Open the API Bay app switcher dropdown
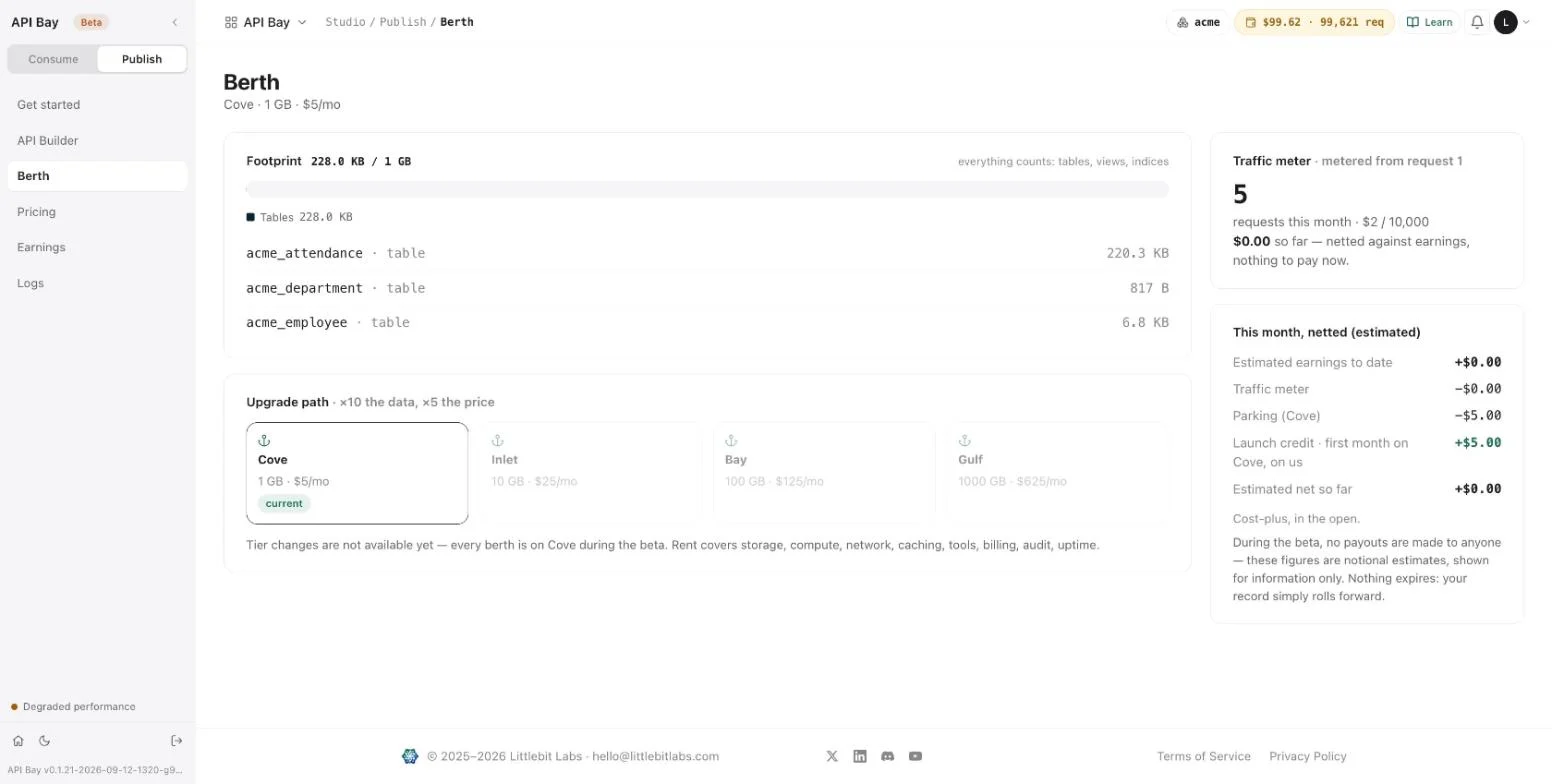The height and width of the screenshot is (784, 1552). tap(266, 22)
